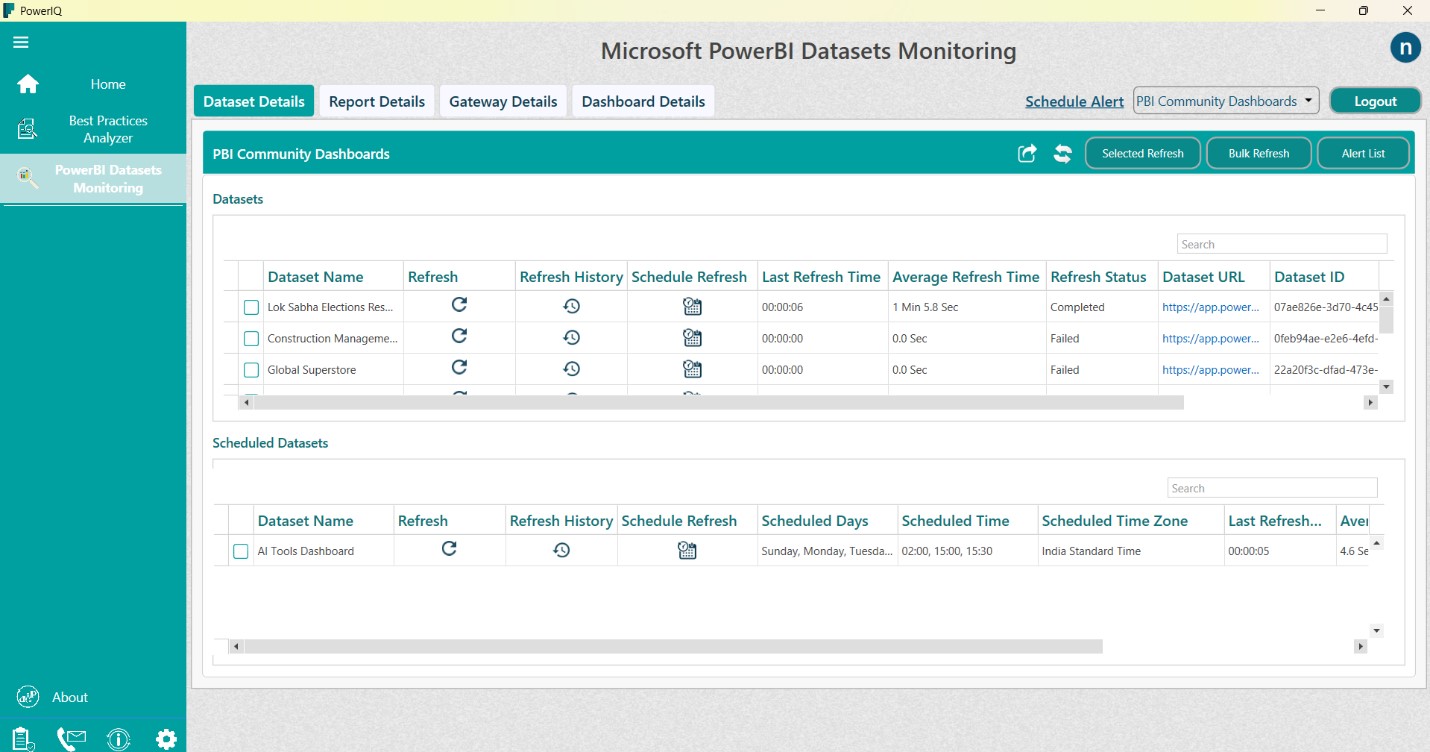
Task: Click the PowerBI Datasets Monitoring sidebar icon
Action: coord(28,178)
